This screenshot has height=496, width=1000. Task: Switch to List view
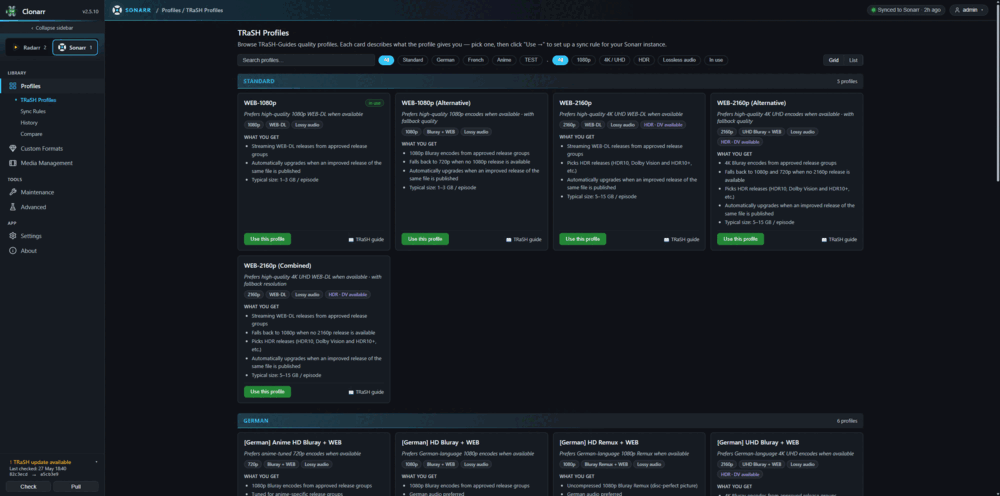[853, 60]
